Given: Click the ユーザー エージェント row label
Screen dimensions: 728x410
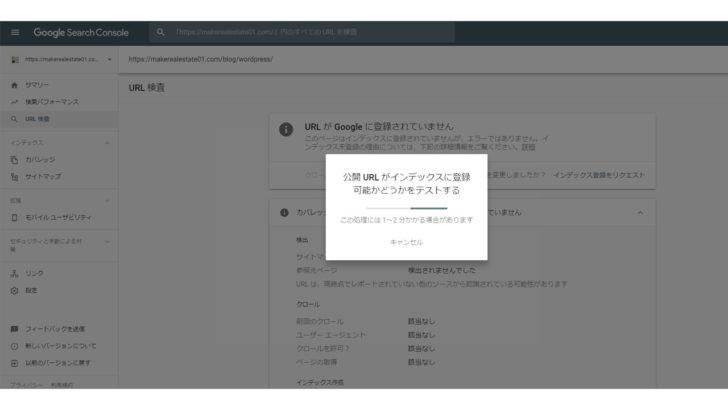Looking at the screenshot, I should [331, 335].
